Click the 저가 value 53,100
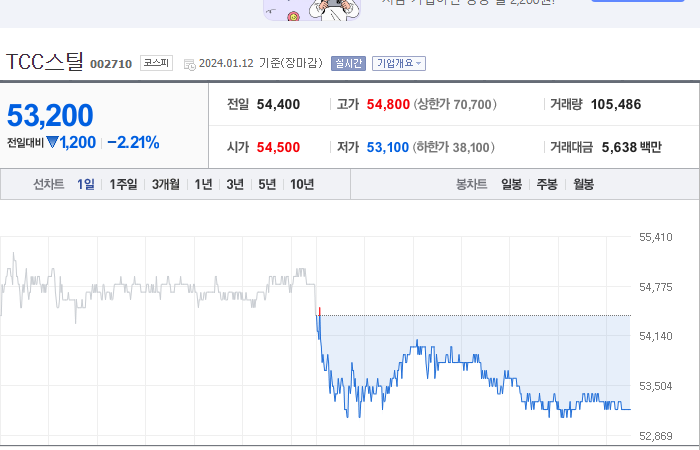 pos(388,147)
